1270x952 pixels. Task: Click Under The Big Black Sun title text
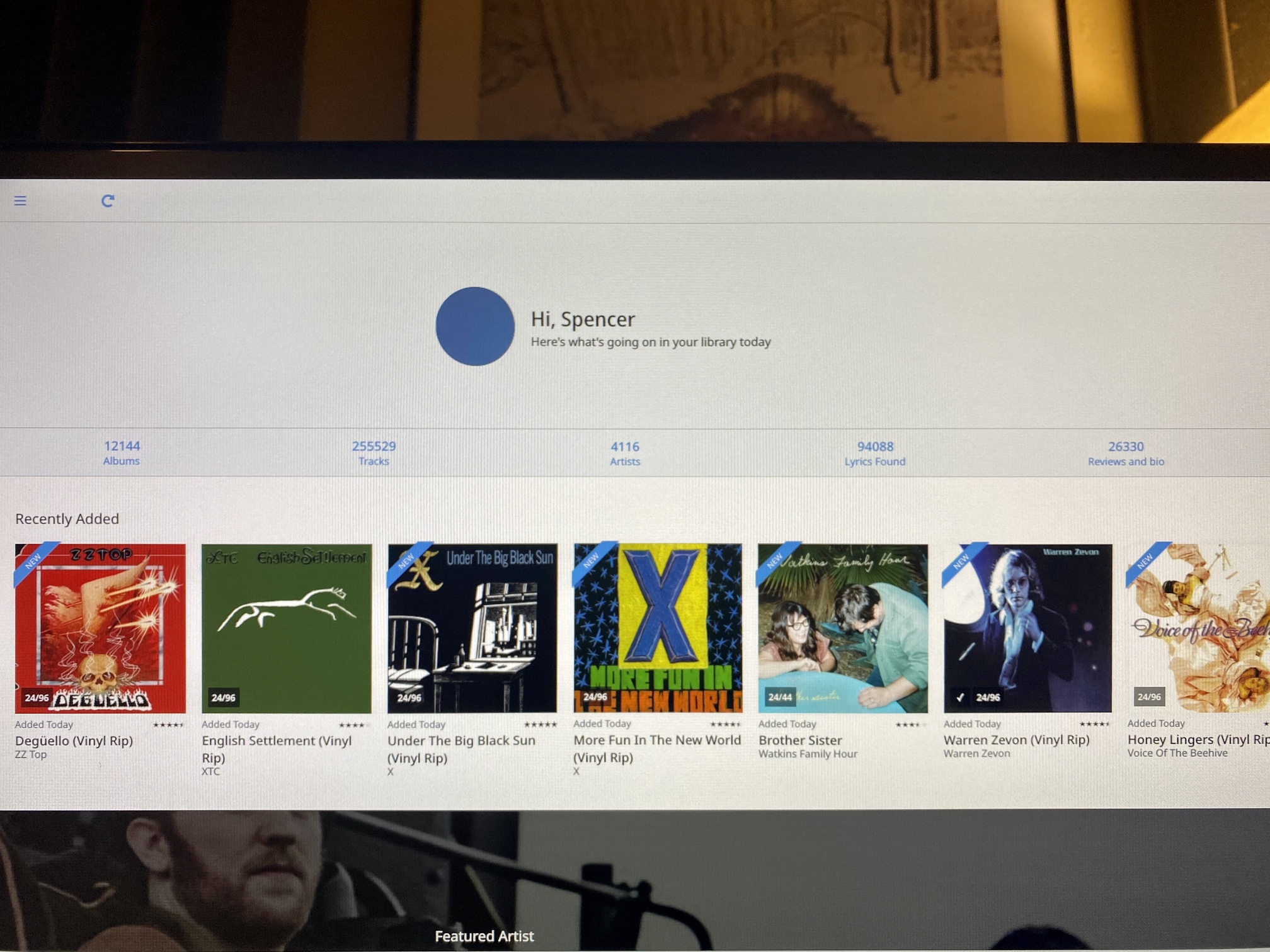[x=461, y=749]
